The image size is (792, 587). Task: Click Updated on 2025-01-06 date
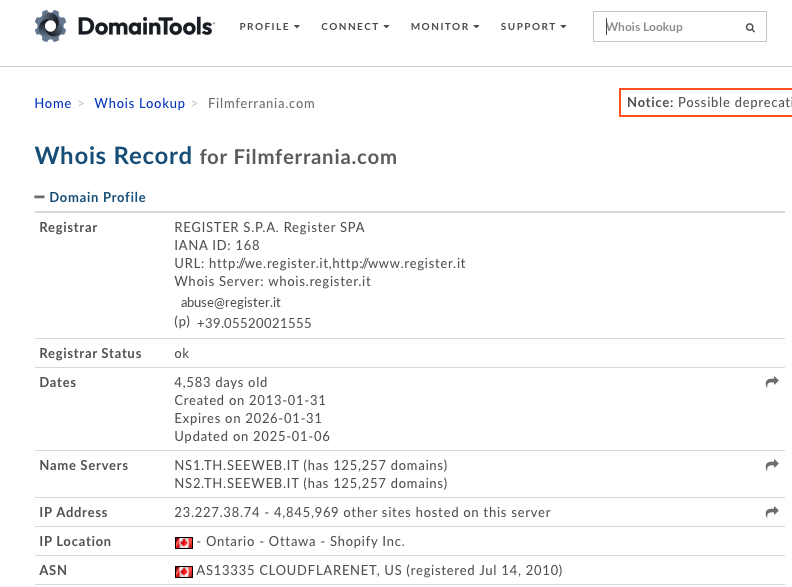point(252,436)
